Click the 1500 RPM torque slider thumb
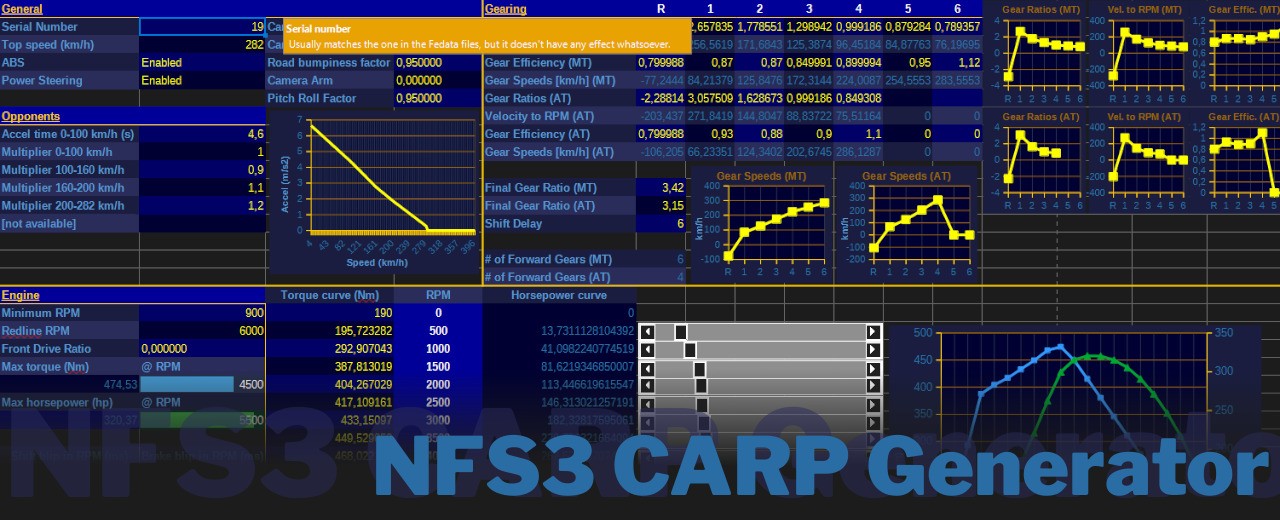The width and height of the screenshot is (1280, 520). (699, 368)
